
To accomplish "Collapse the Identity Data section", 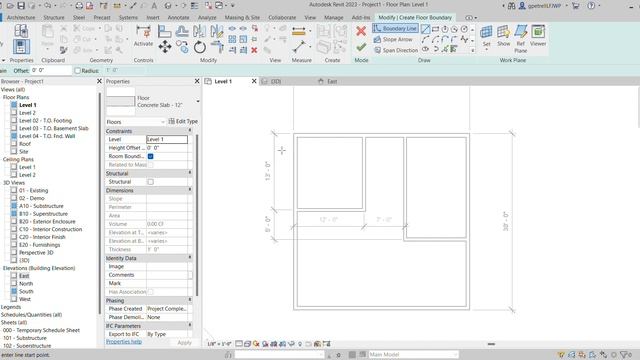I will pos(190,258).
